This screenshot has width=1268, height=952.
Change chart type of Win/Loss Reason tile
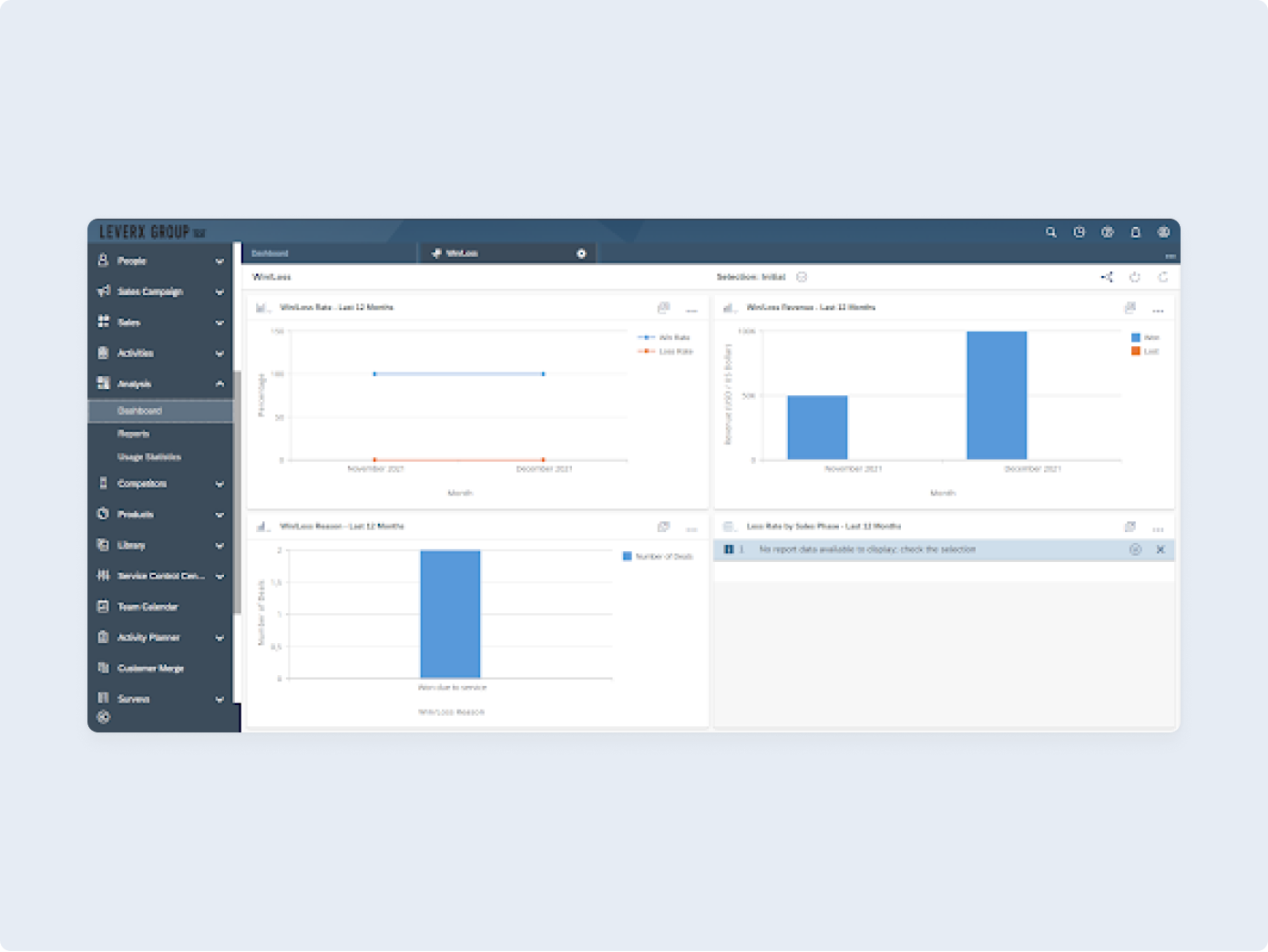pos(263,527)
